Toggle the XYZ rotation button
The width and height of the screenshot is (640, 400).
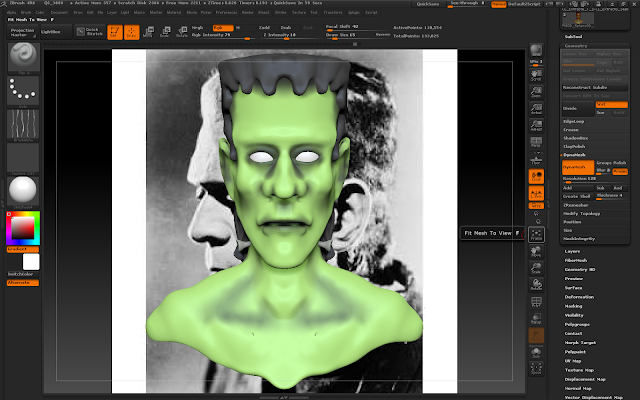[x=536, y=206]
